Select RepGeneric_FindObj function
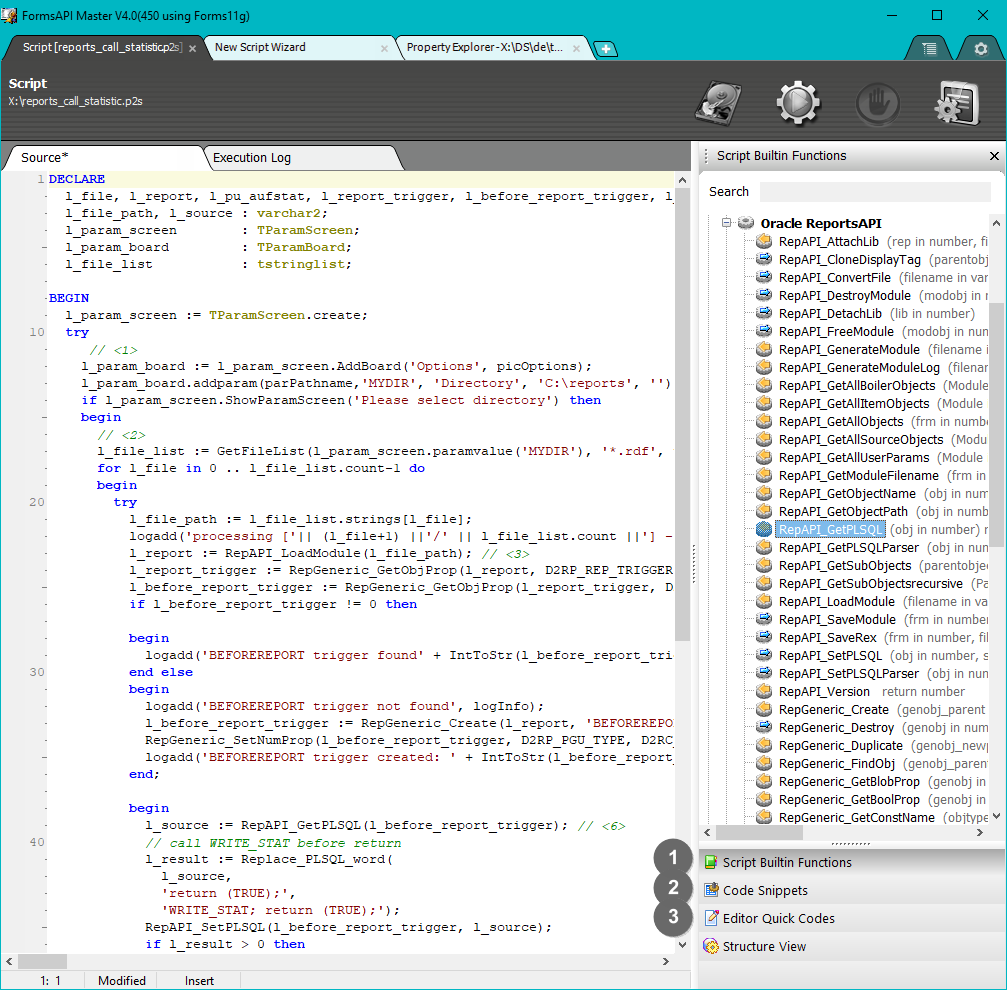The height and width of the screenshot is (990, 1007). pyautogui.click(x=837, y=763)
